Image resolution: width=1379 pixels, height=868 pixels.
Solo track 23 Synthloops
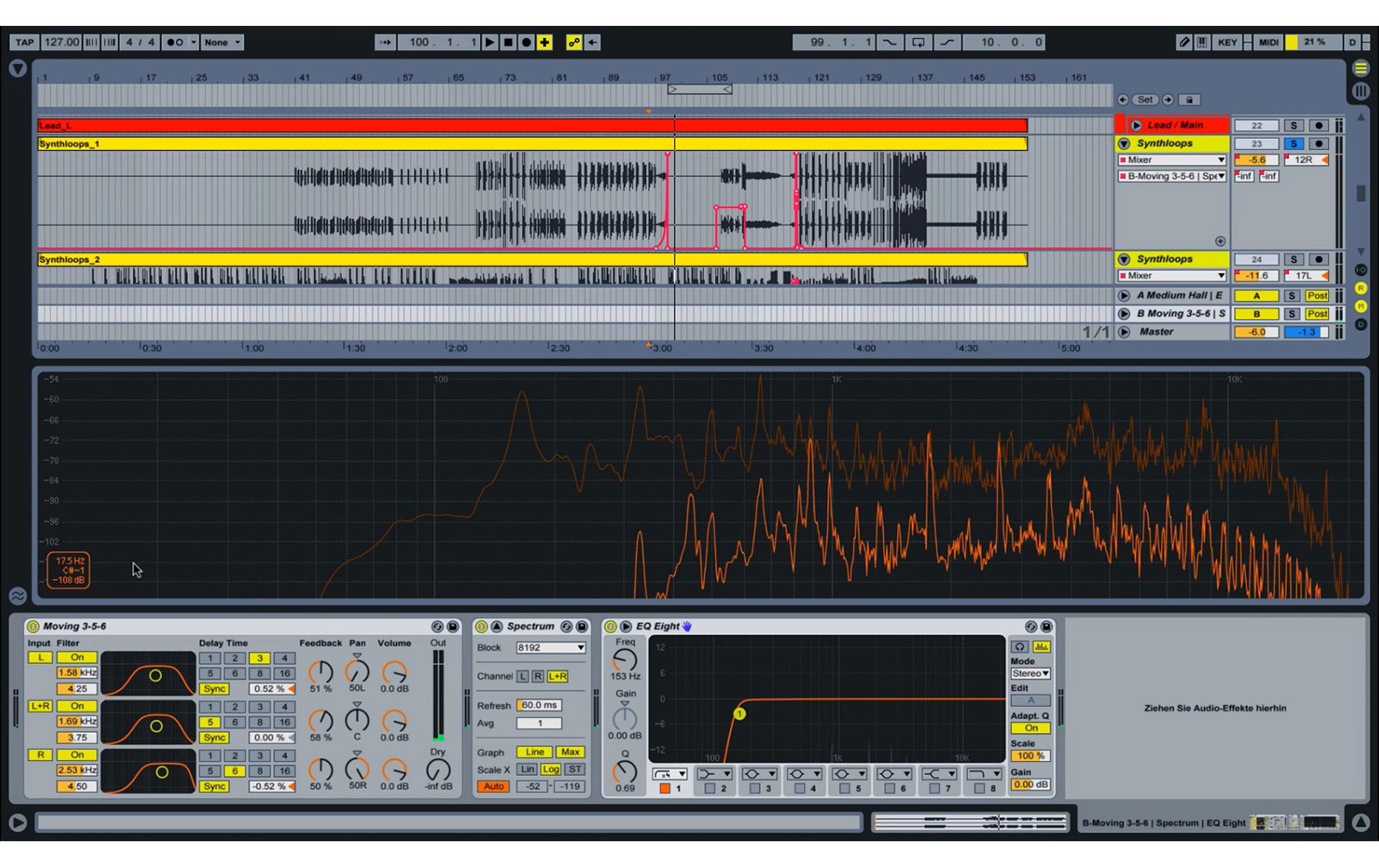click(x=1293, y=144)
